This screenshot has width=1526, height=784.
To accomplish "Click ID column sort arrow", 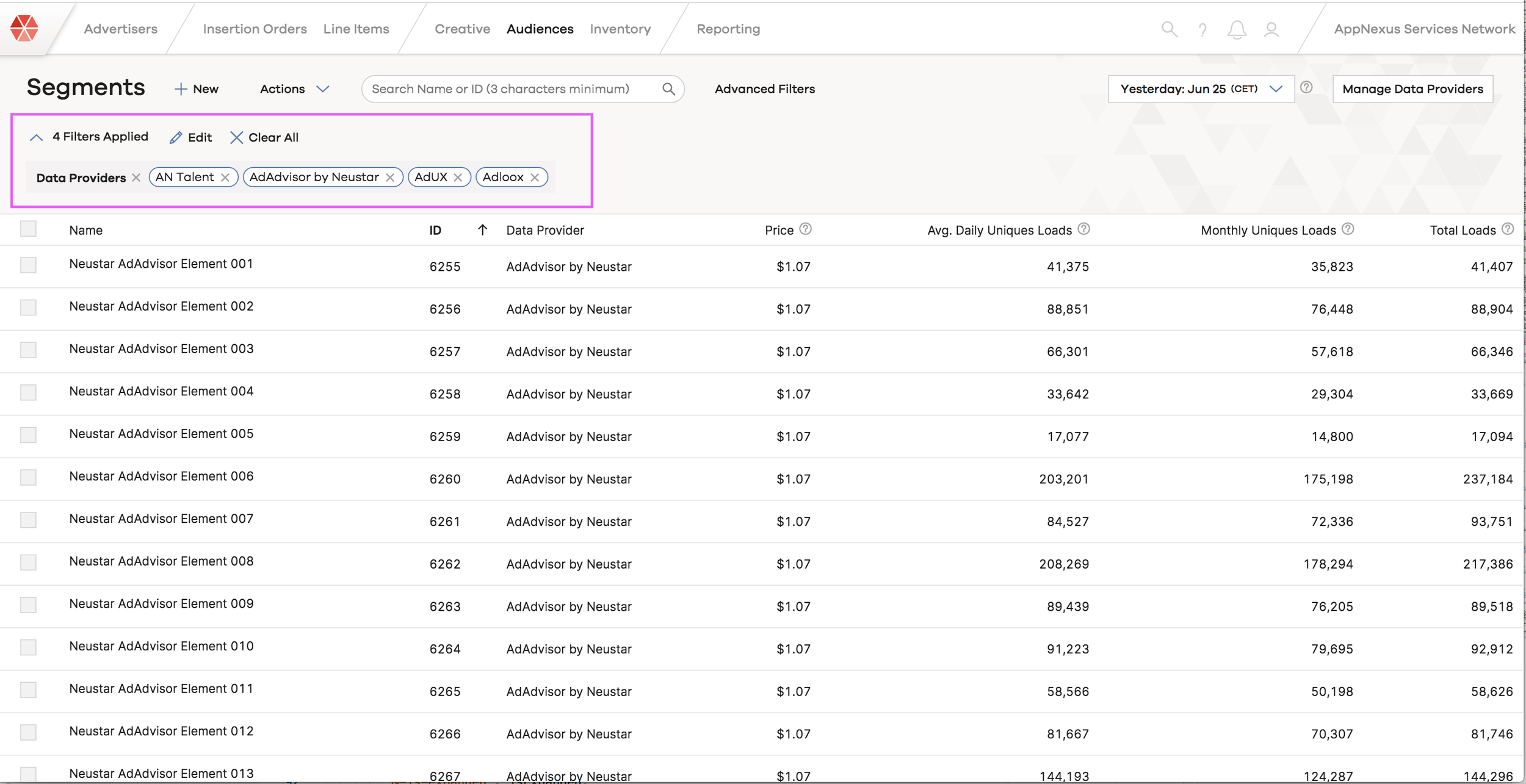I will coord(482,229).
